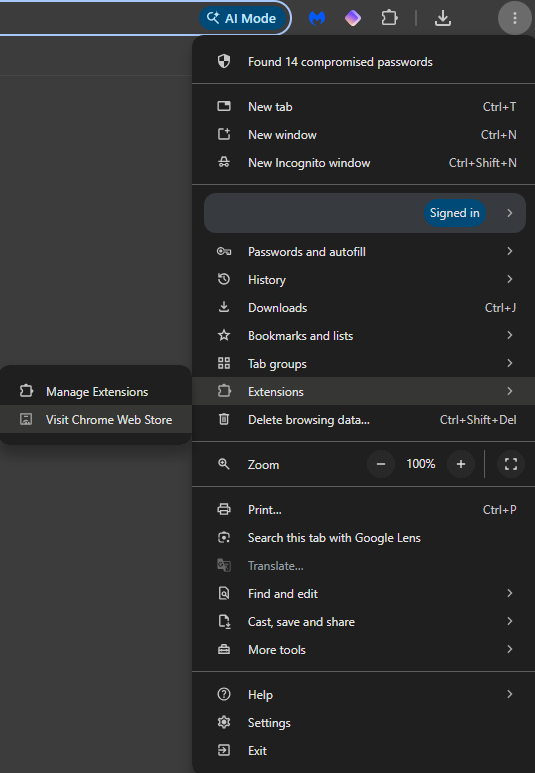Expand the More tools submenu arrow
The height and width of the screenshot is (773, 535).
coord(509,649)
